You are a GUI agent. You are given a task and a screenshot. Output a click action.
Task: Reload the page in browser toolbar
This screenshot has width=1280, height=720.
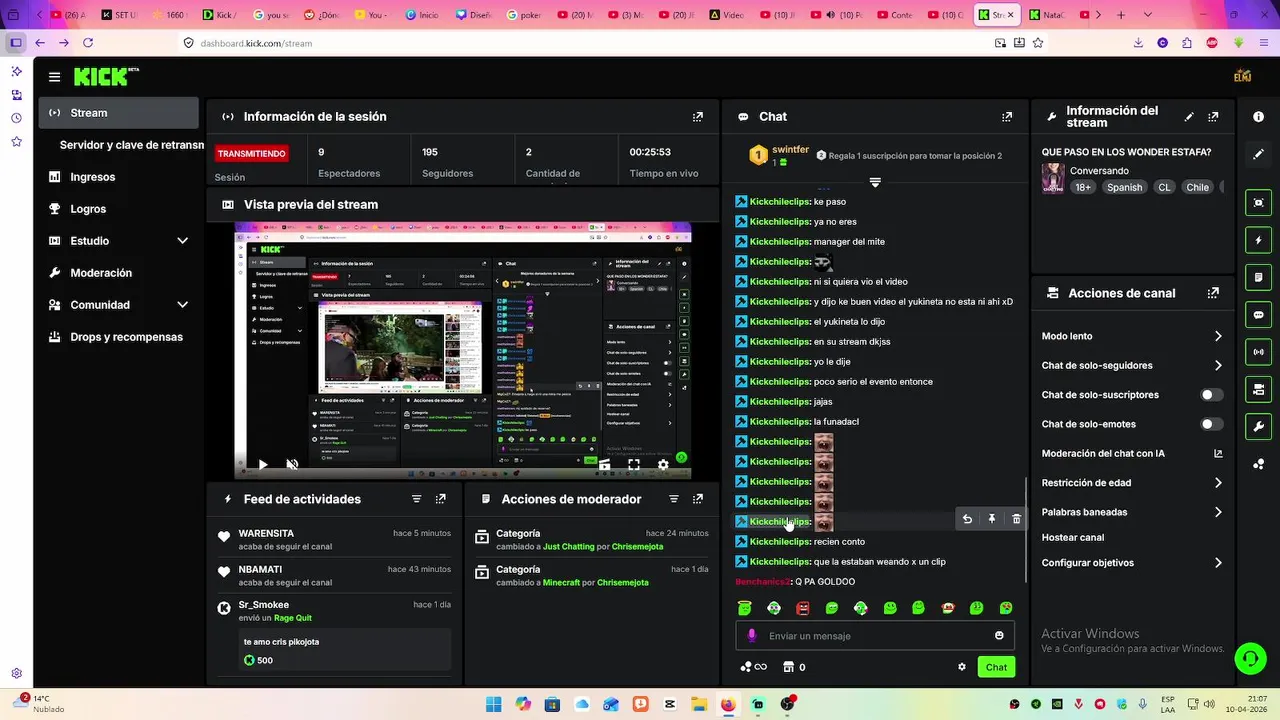pos(88,43)
